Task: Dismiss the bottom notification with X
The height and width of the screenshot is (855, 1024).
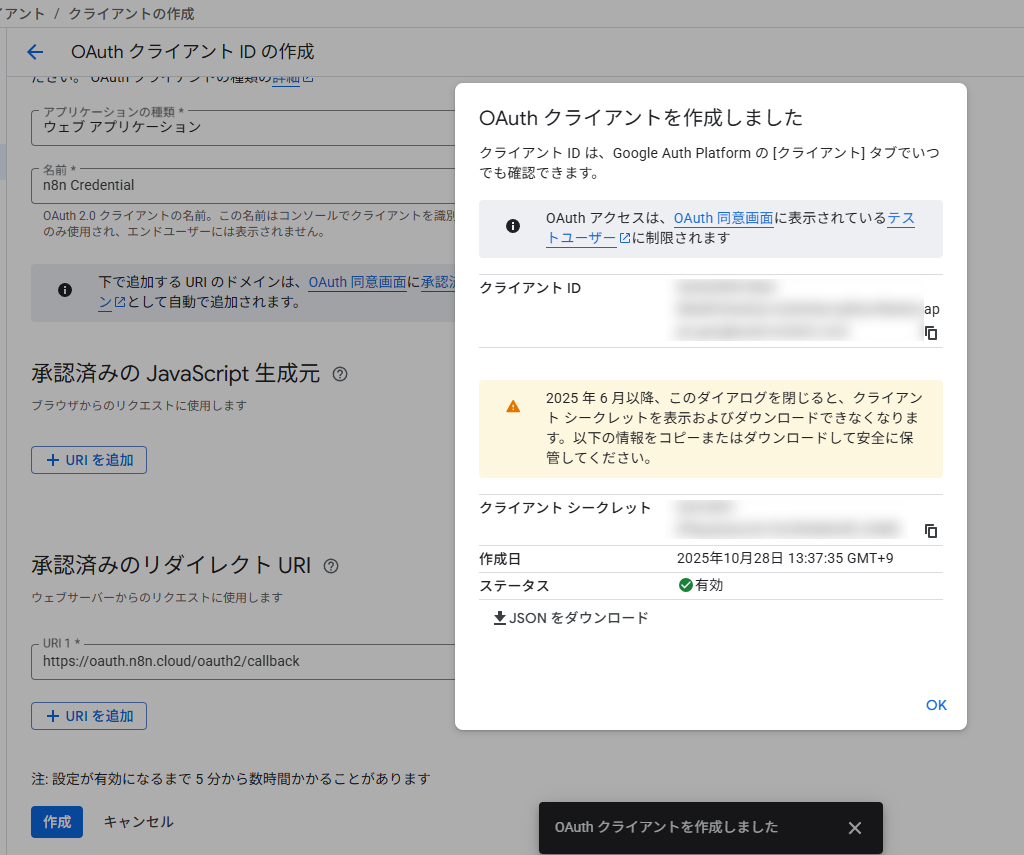Action: tap(854, 828)
